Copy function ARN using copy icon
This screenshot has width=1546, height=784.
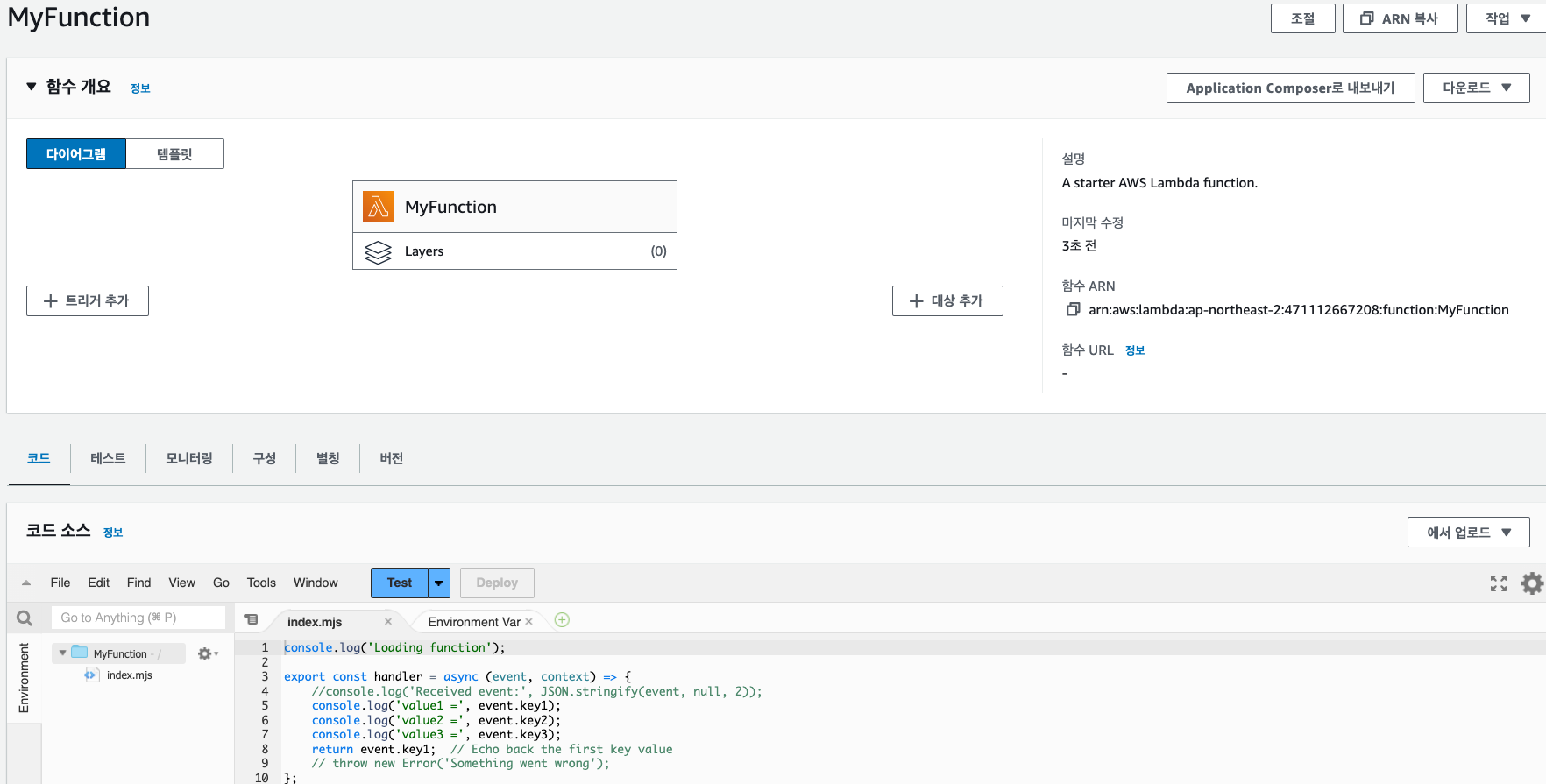pyautogui.click(x=1073, y=309)
